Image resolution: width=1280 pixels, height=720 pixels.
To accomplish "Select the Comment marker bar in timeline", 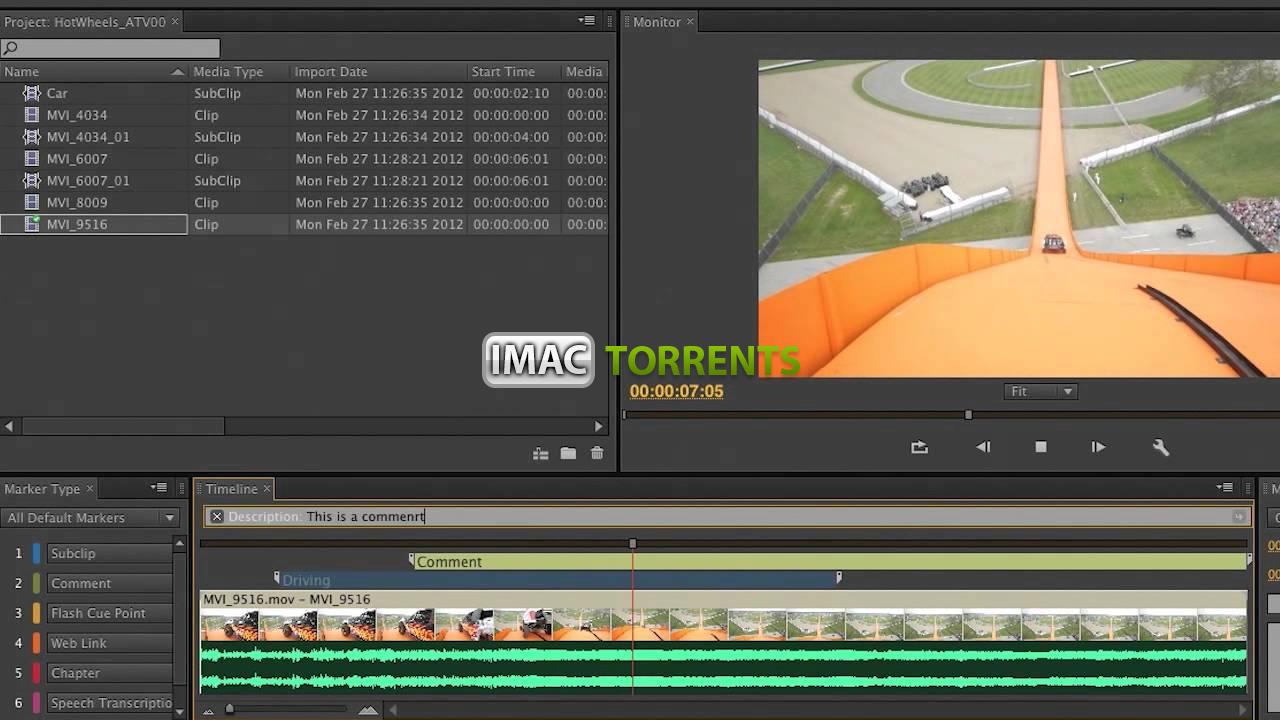I will tap(830, 562).
